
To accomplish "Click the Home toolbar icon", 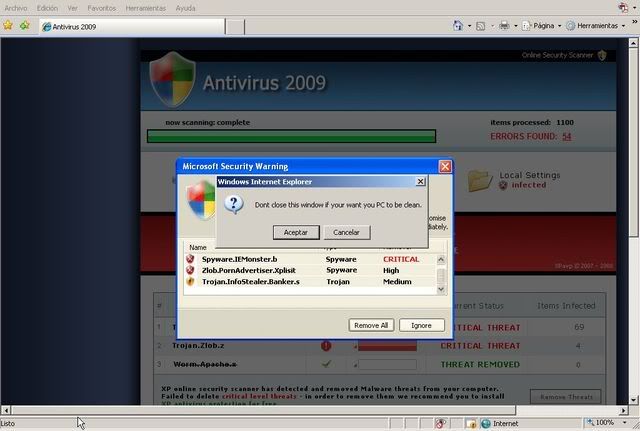I will (458, 26).
